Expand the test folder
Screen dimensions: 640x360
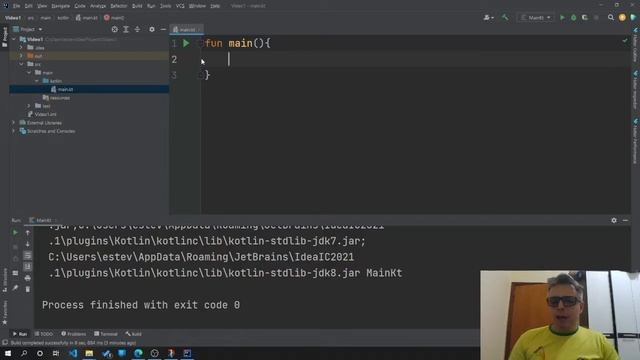(x=29, y=106)
